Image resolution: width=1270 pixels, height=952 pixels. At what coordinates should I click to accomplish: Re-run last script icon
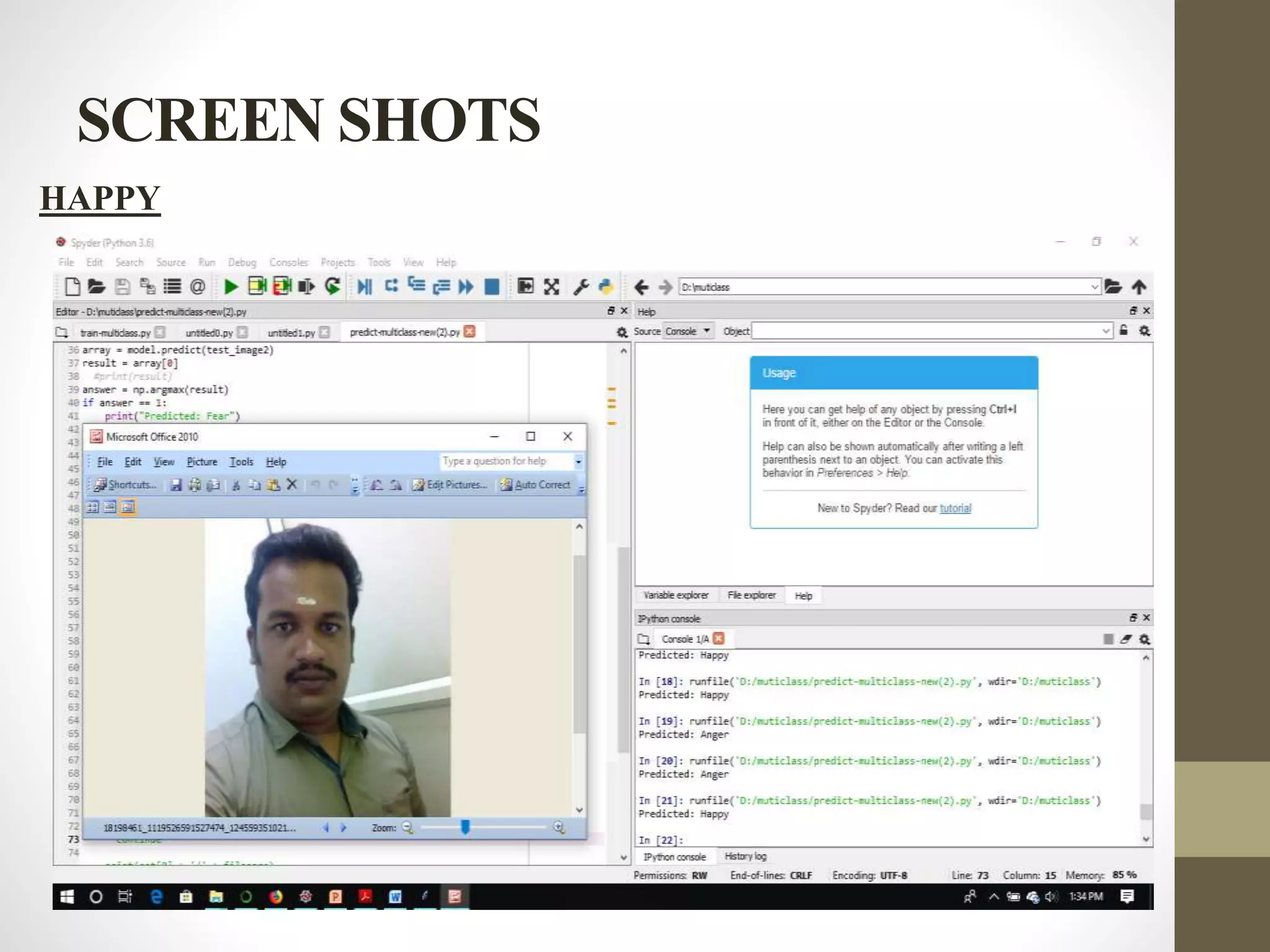click(333, 286)
